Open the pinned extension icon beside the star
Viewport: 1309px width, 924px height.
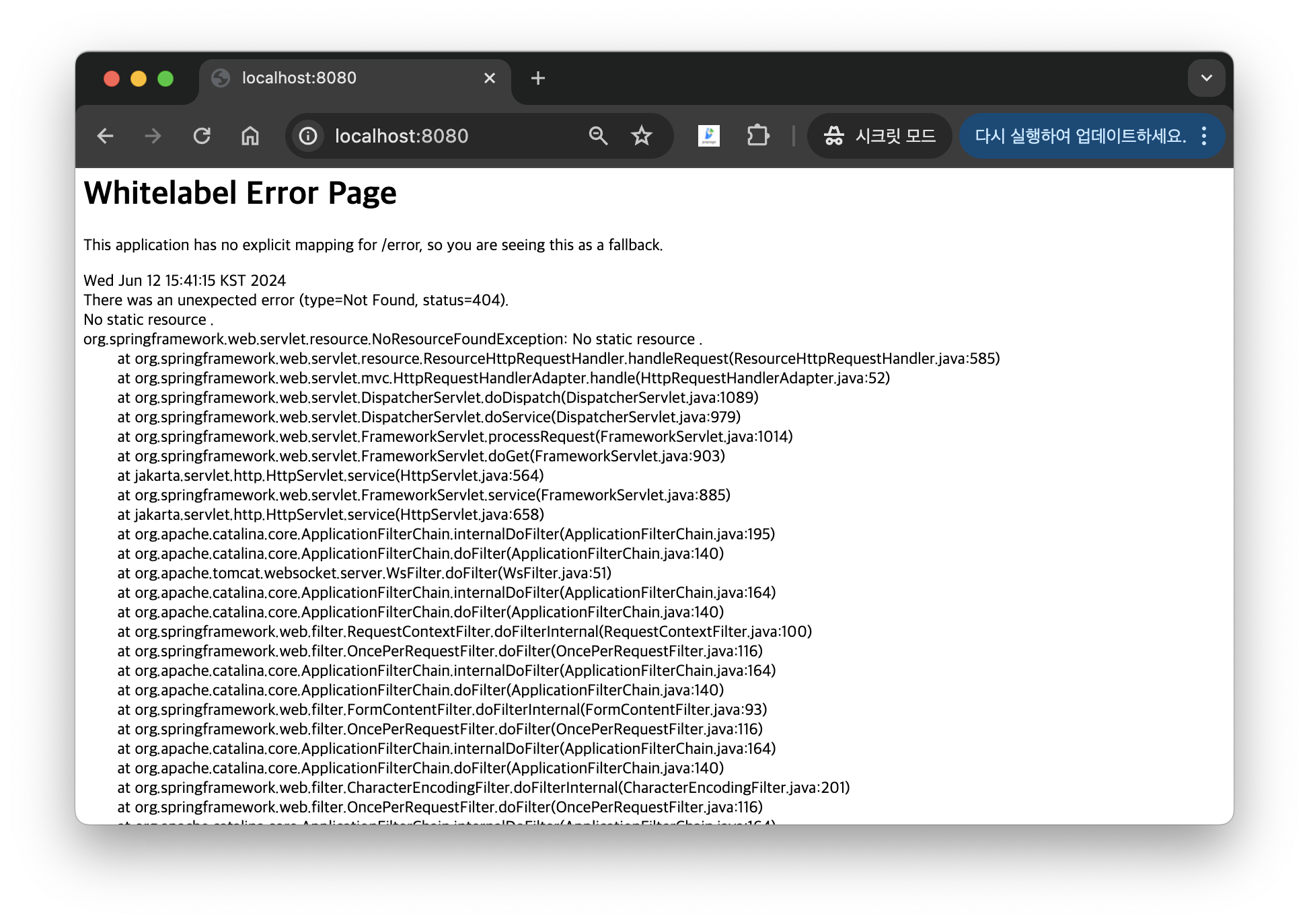click(708, 136)
